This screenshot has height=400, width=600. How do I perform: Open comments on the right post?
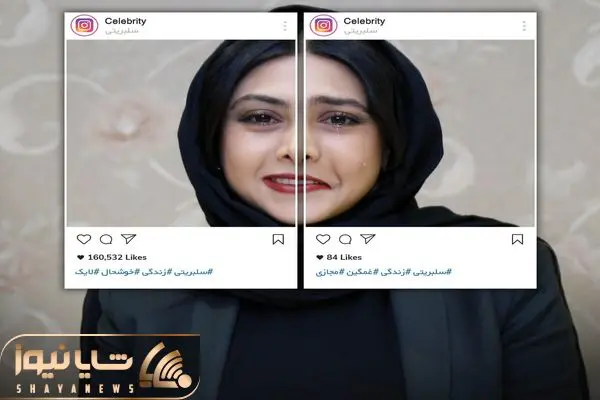point(345,240)
